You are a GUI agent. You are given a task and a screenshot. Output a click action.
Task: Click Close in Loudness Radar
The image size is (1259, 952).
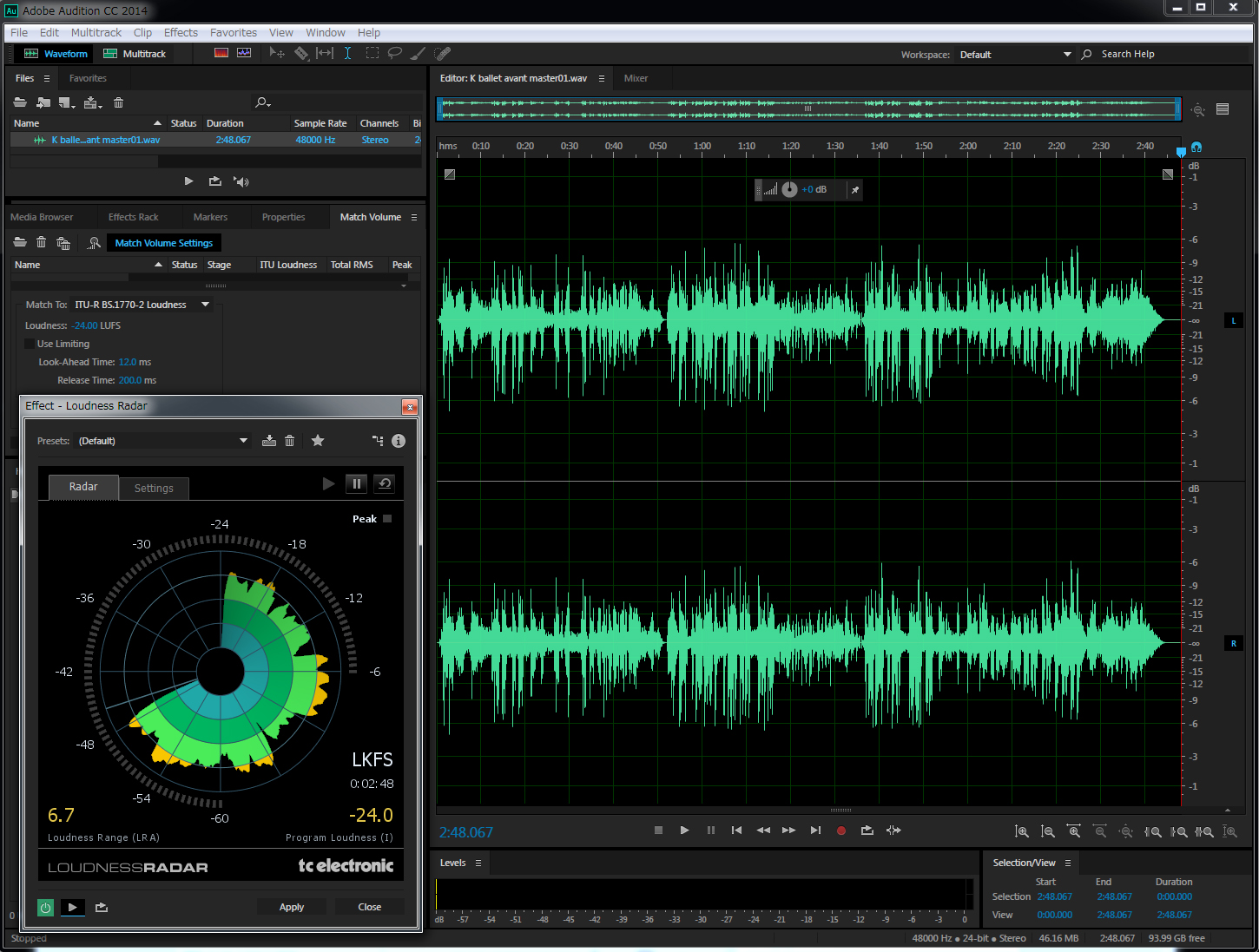pos(370,907)
